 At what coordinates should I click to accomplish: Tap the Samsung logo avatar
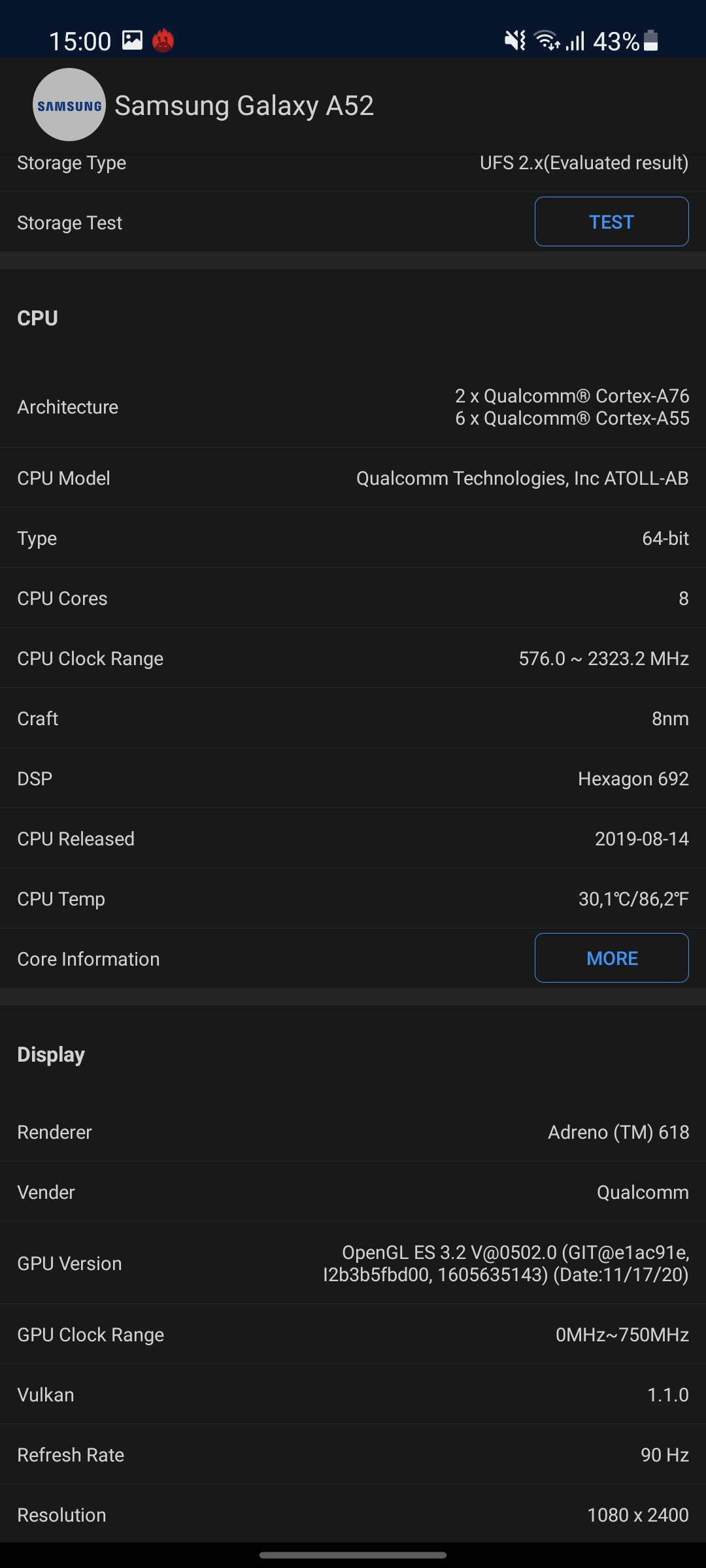click(69, 105)
